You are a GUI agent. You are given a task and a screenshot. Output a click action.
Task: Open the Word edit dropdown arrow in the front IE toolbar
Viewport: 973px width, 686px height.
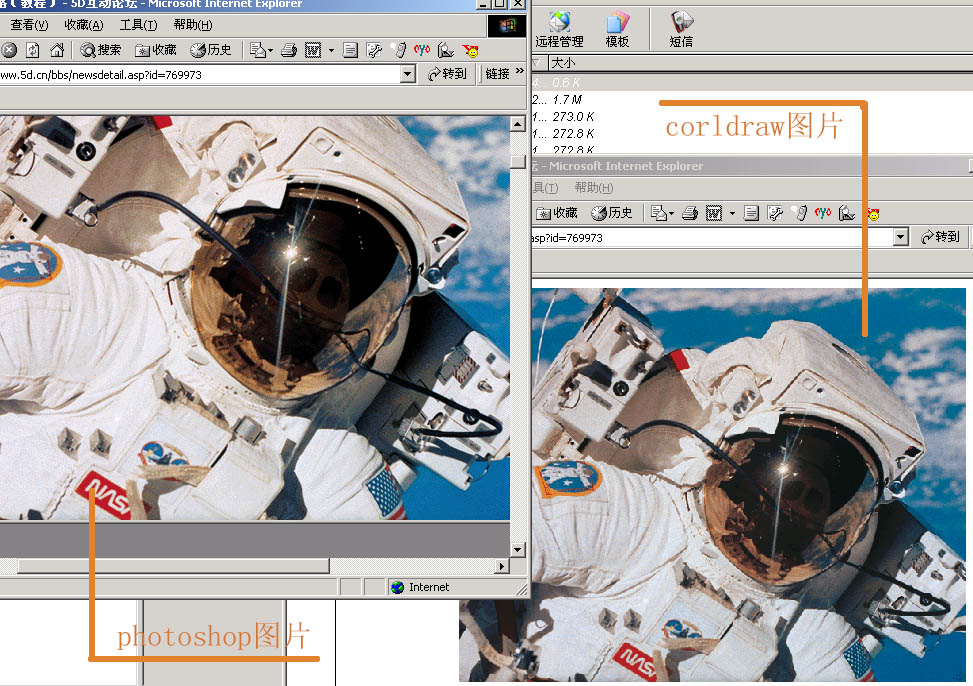331,50
